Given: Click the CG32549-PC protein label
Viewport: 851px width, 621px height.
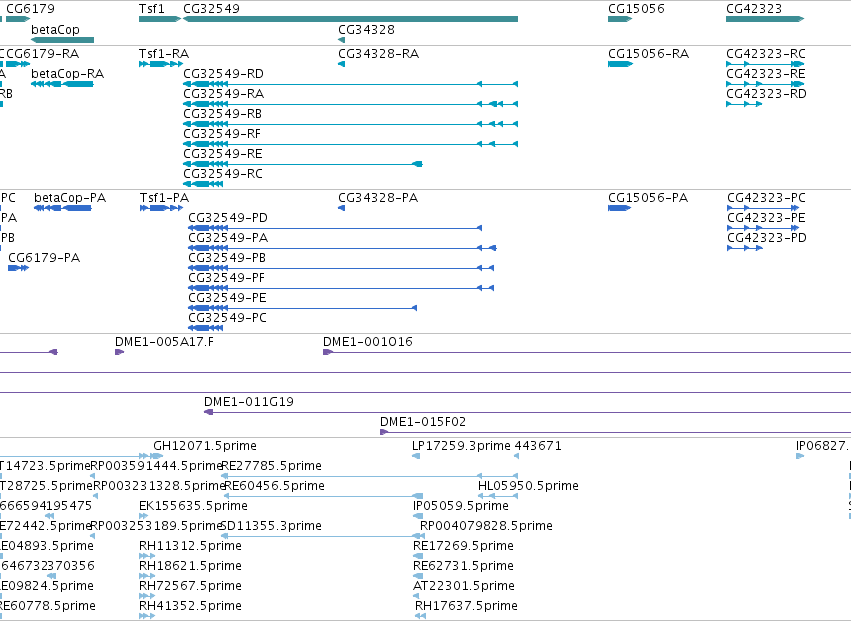Looking at the screenshot, I should [227, 319].
